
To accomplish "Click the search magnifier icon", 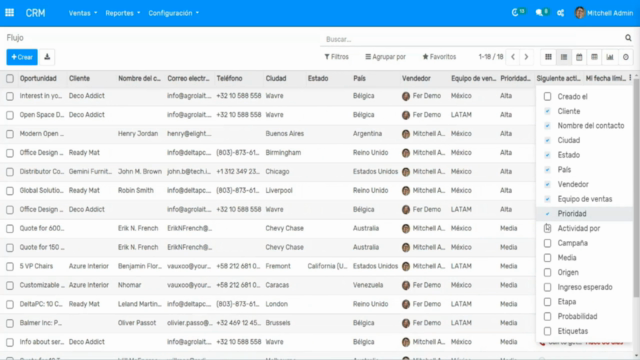I will (x=628, y=38).
